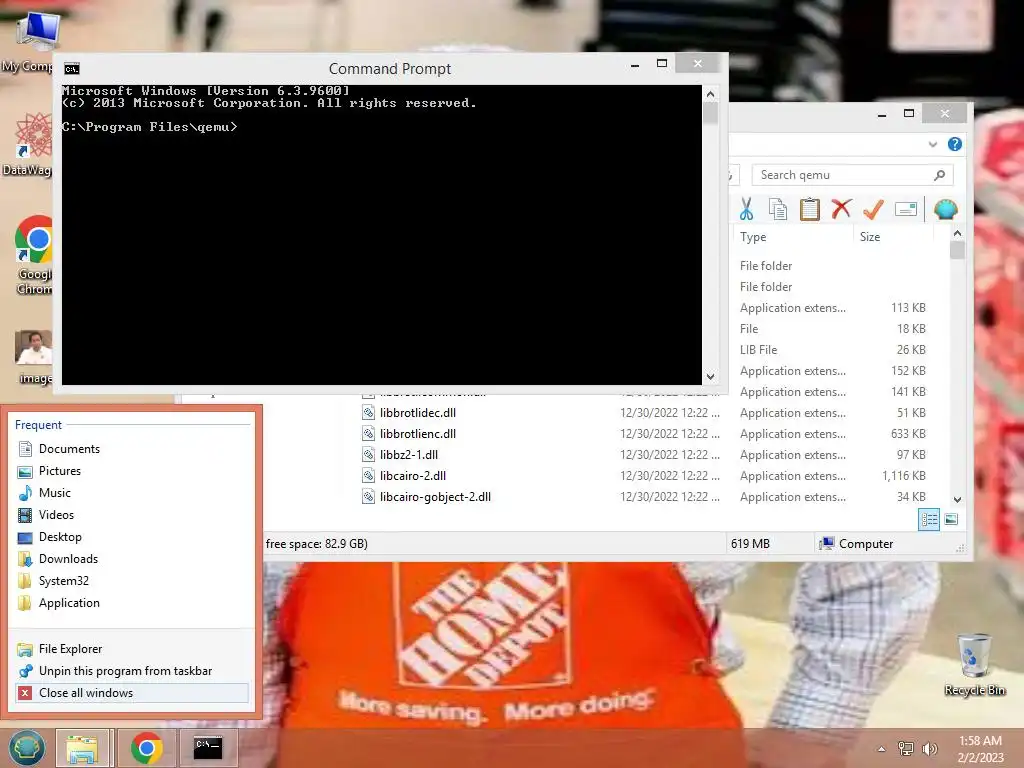Select libcairo-gobject-2.dll file name

coord(436,497)
